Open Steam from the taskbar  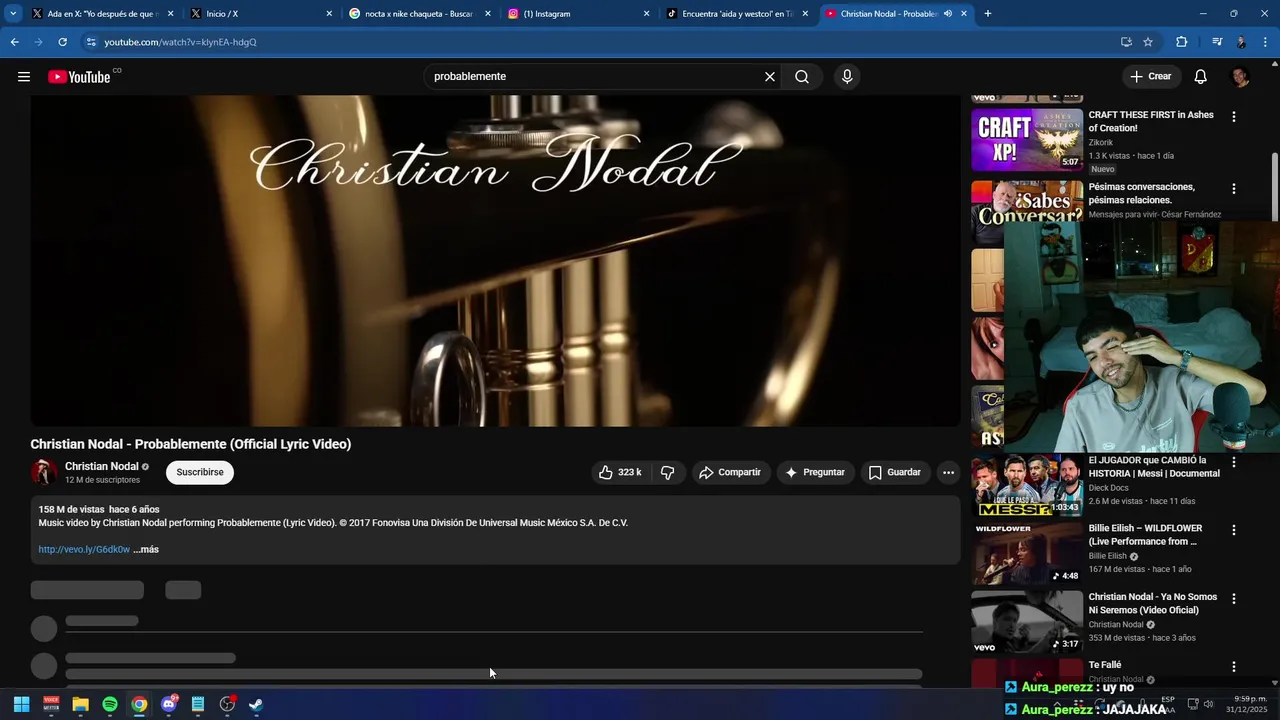(x=256, y=704)
